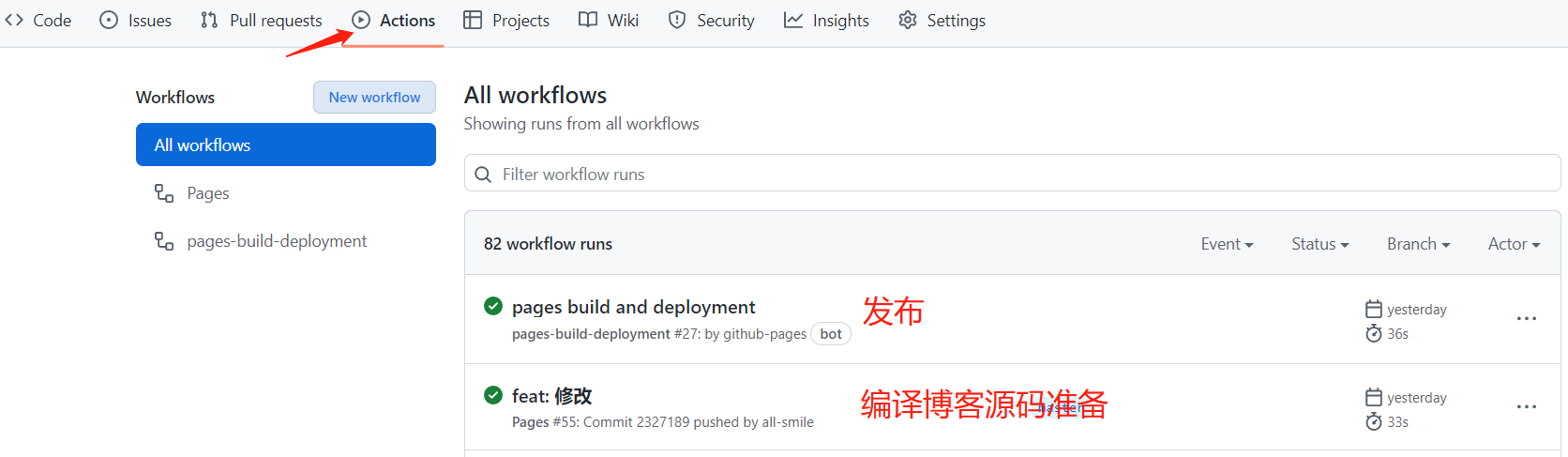Click the Wiki book icon
Image resolution: width=1568 pixels, height=457 pixels.
point(588,20)
